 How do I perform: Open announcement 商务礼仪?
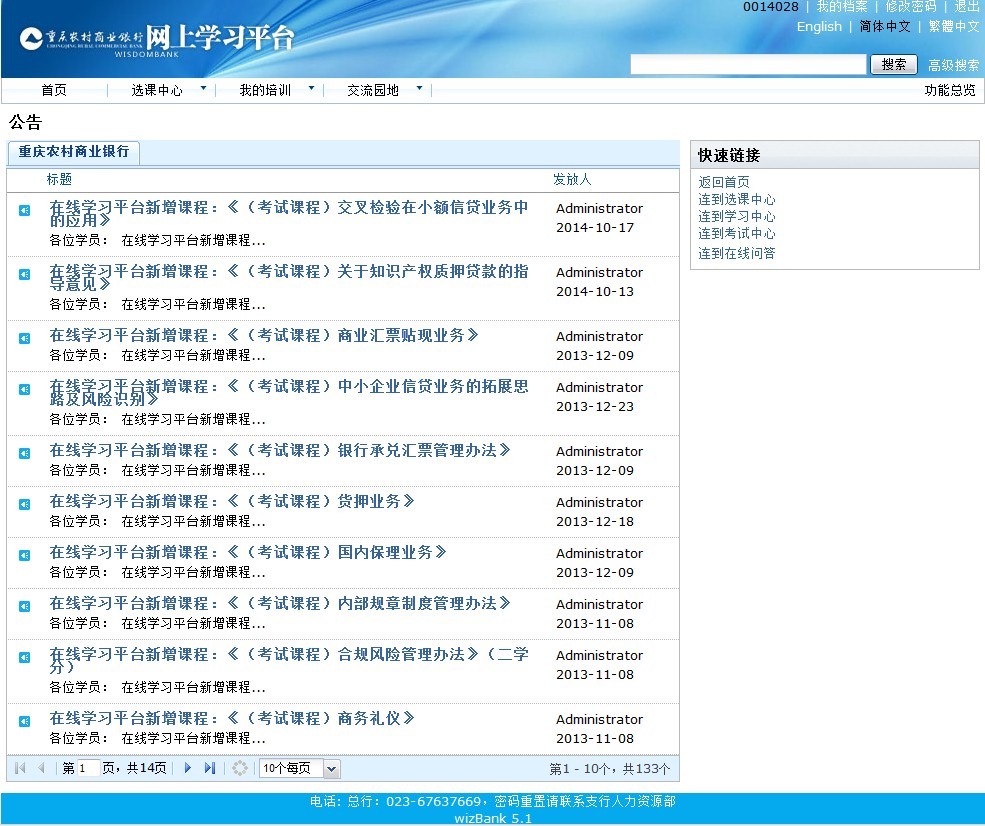click(232, 718)
